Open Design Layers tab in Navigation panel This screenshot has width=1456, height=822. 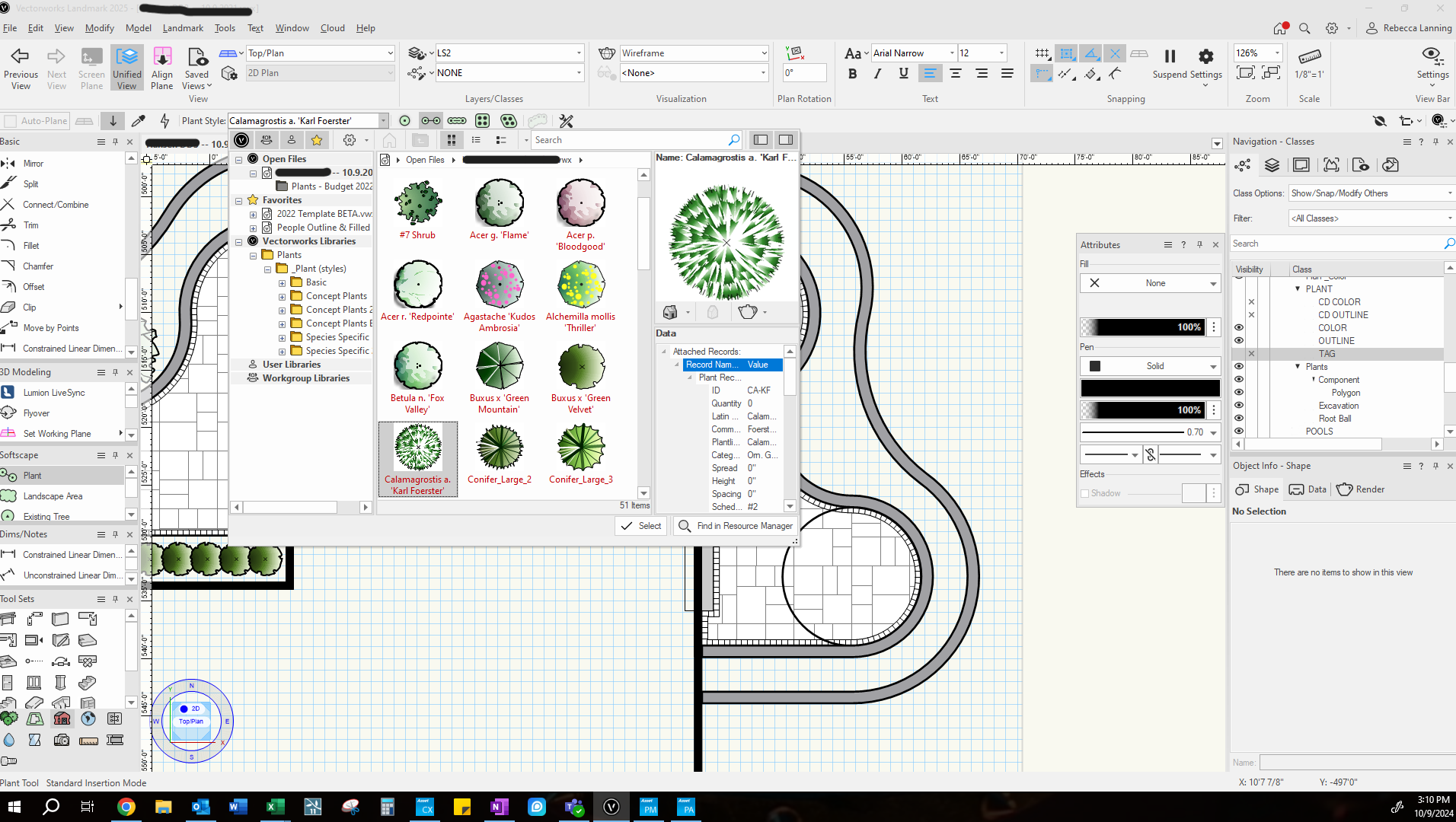point(1272,165)
